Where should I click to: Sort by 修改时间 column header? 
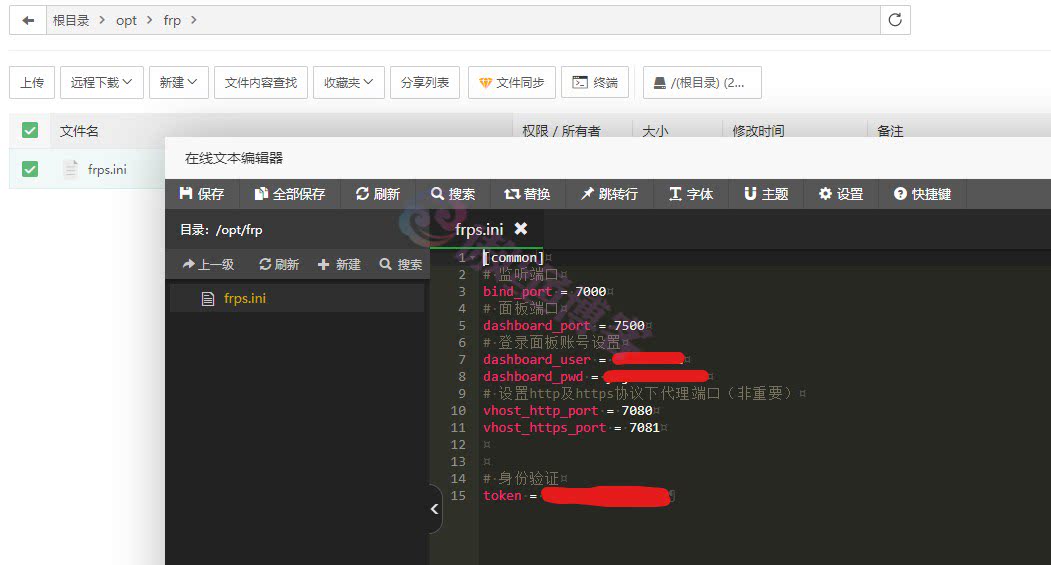(758, 131)
